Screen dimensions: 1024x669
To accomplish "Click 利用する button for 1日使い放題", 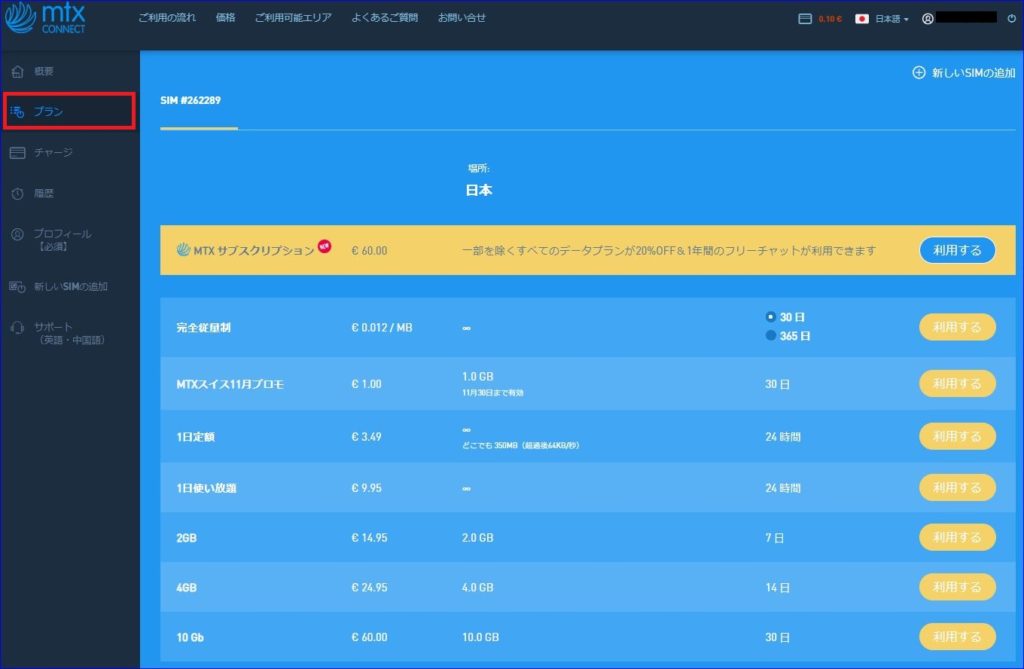I will pyautogui.click(x=957, y=487).
